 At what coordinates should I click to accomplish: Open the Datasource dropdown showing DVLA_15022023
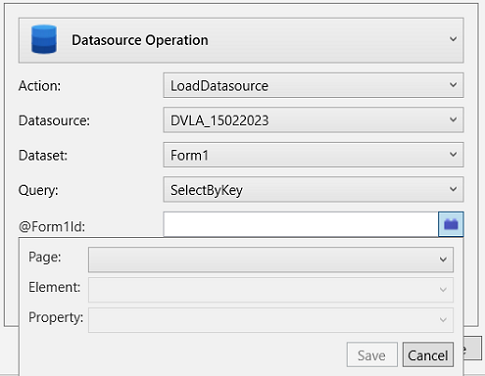pyautogui.click(x=313, y=120)
